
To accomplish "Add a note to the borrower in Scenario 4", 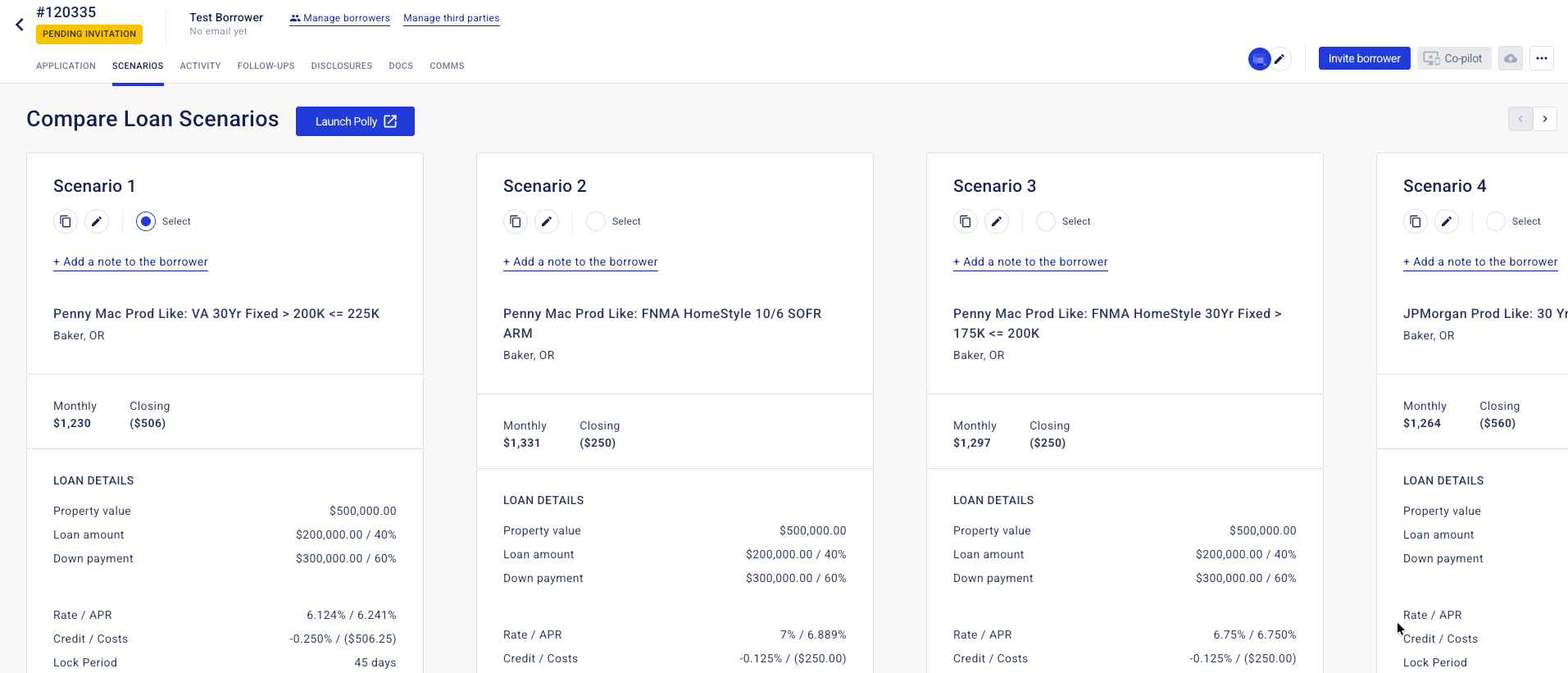I will click(x=1480, y=262).
